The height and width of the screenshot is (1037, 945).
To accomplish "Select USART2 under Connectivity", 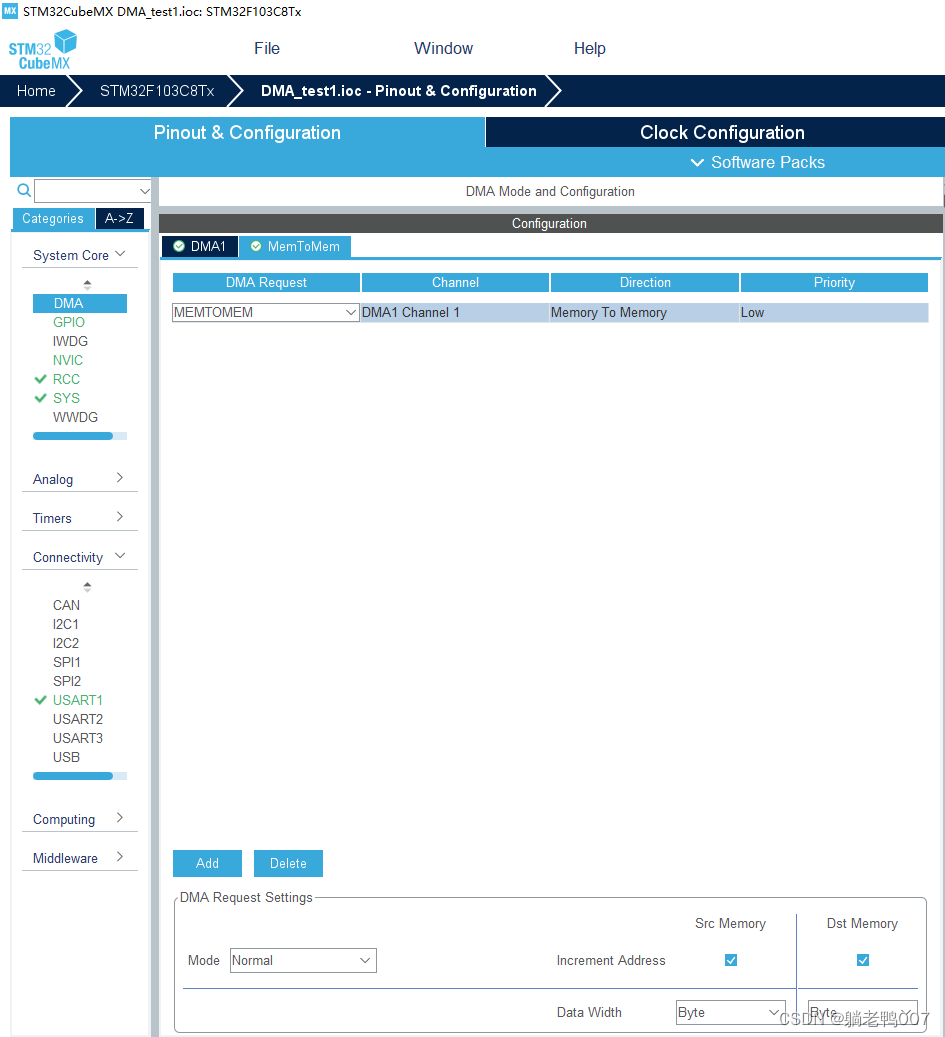I will (x=77, y=719).
